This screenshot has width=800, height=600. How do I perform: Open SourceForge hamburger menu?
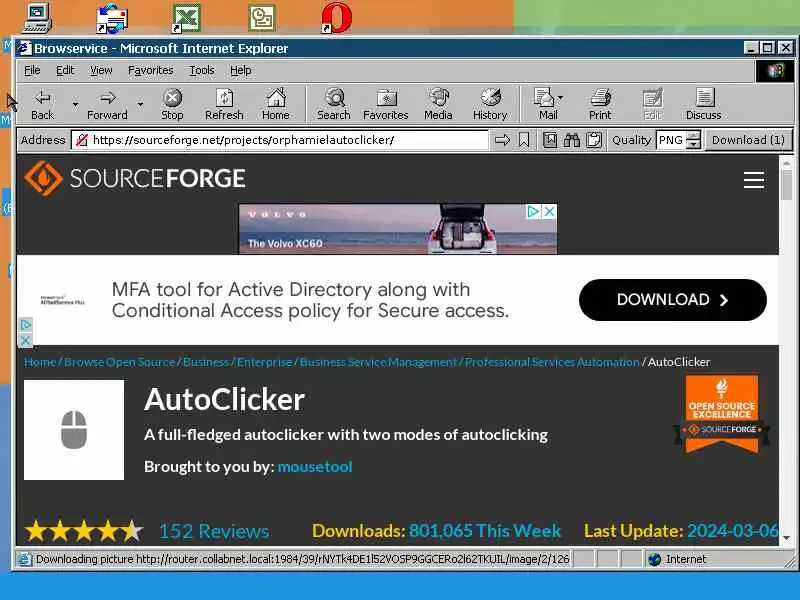click(x=754, y=180)
